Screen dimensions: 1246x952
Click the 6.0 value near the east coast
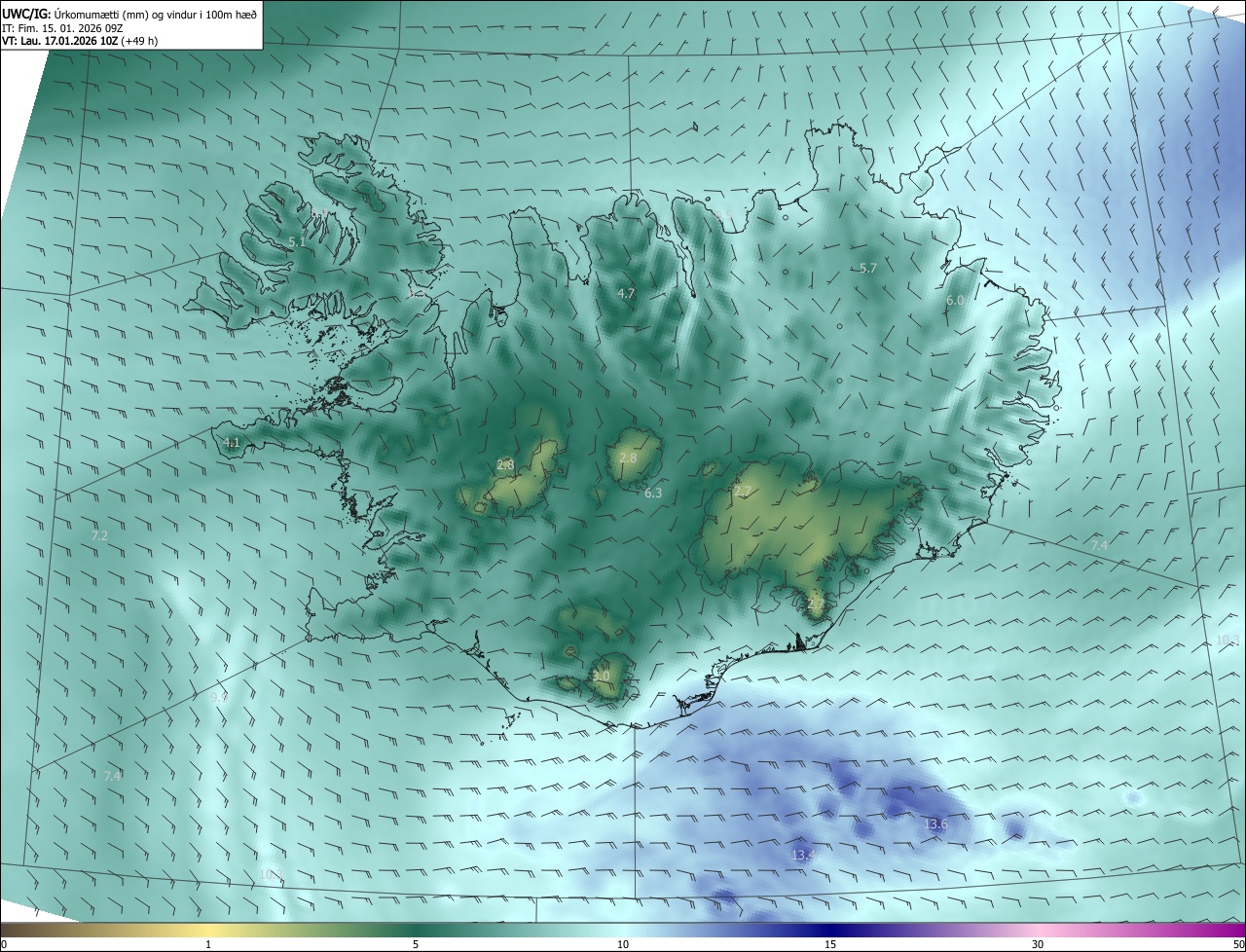(x=955, y=301)
